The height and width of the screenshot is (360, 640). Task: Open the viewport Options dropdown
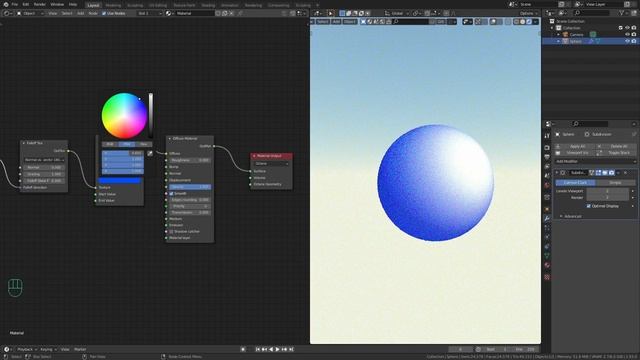click(528, 13)
